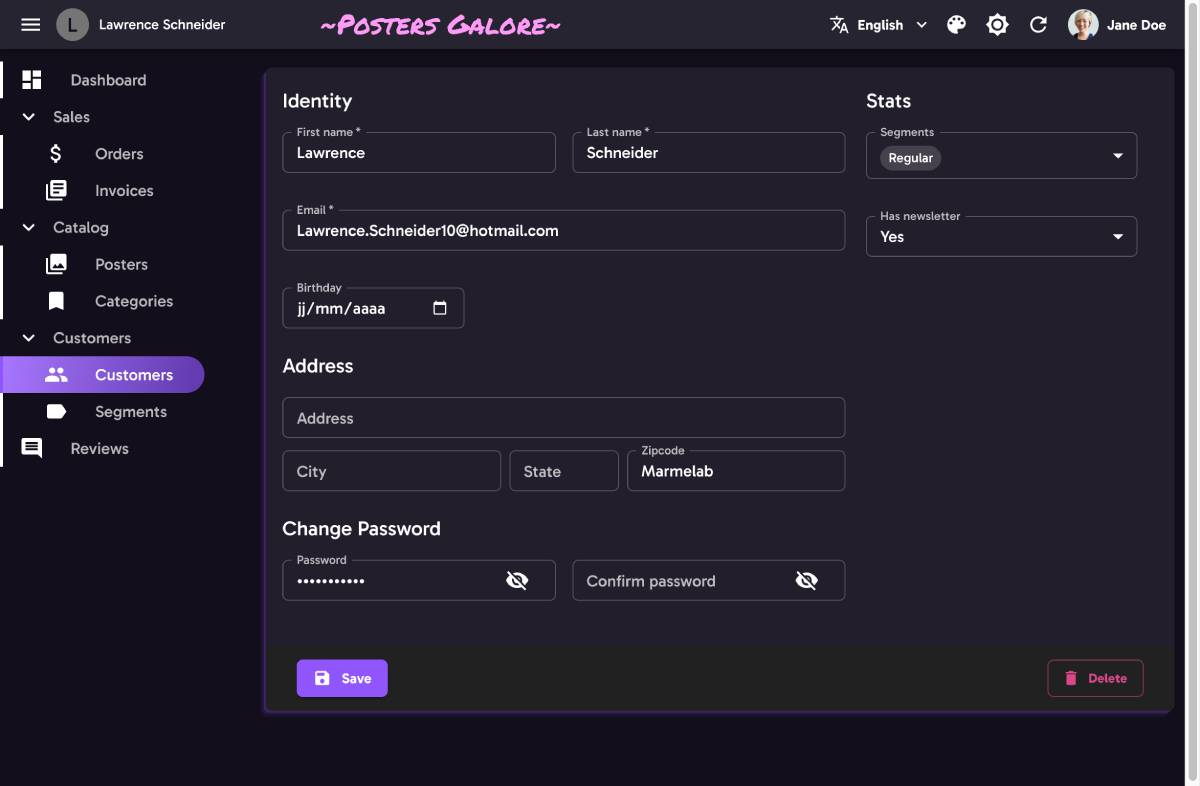This screenshot has height=786, width=1200.
Task: Collapse the Sales menu section
Action: click(x=29, y=117)
